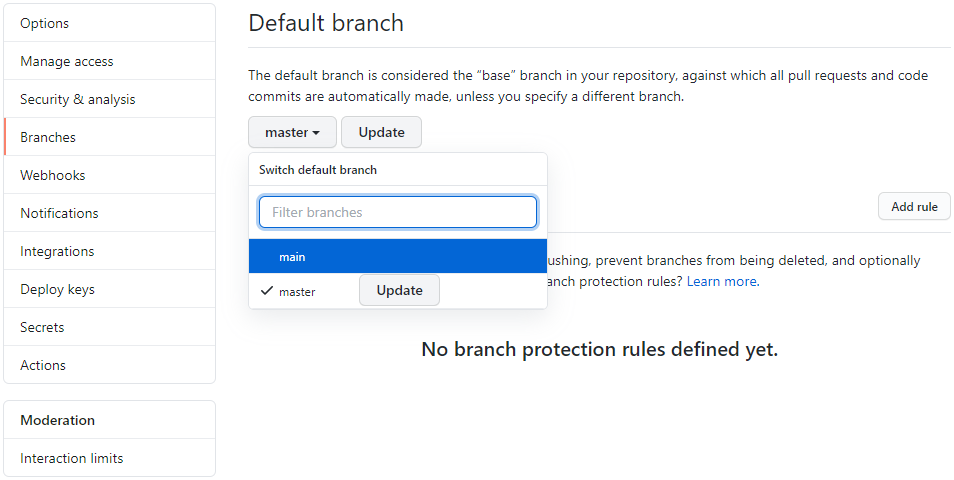
Task: Follow the Learn more link
Action: click(722, 282)
